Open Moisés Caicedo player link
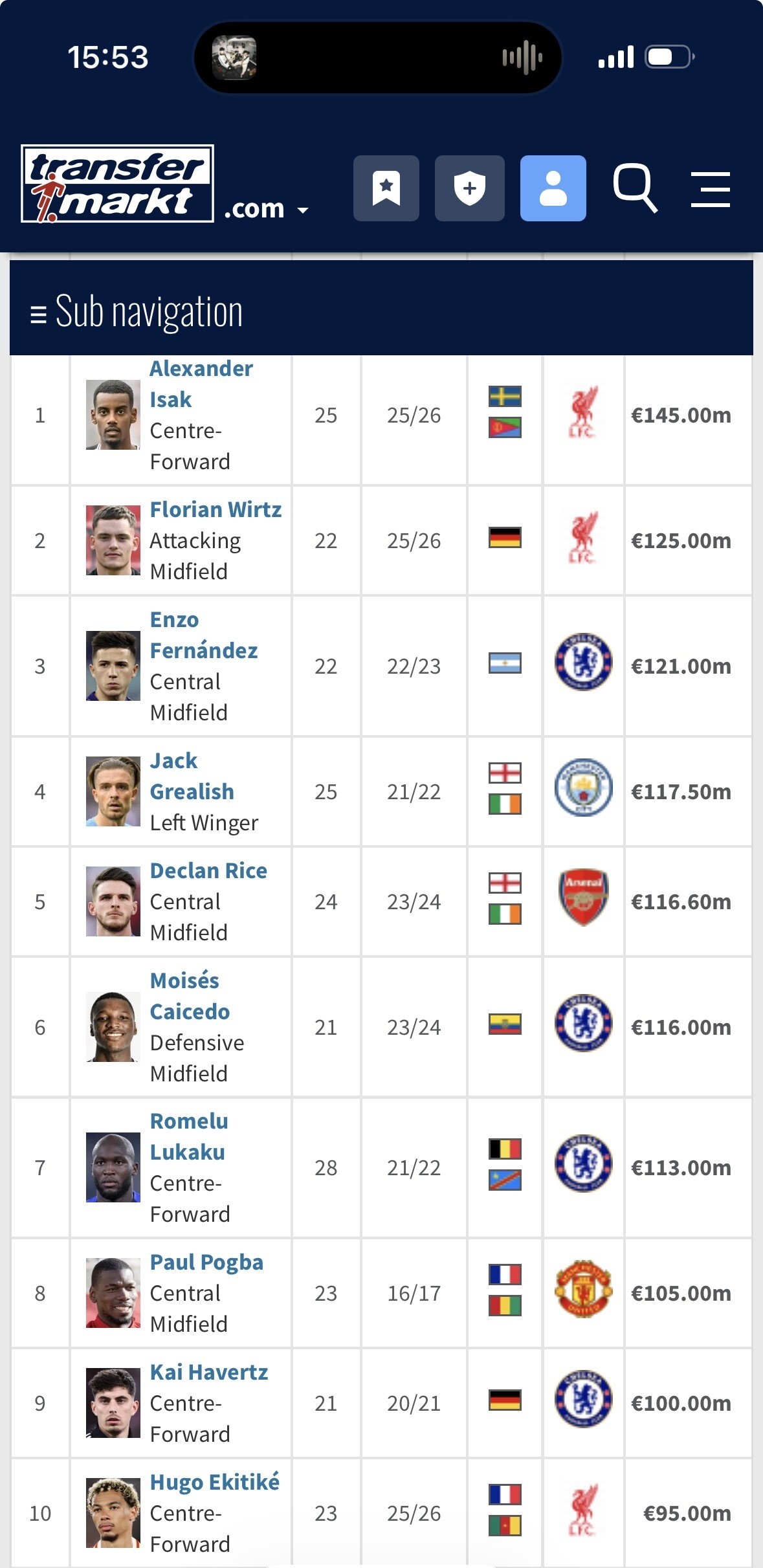Screen dimensions: 763x1568 click(189, 996)
